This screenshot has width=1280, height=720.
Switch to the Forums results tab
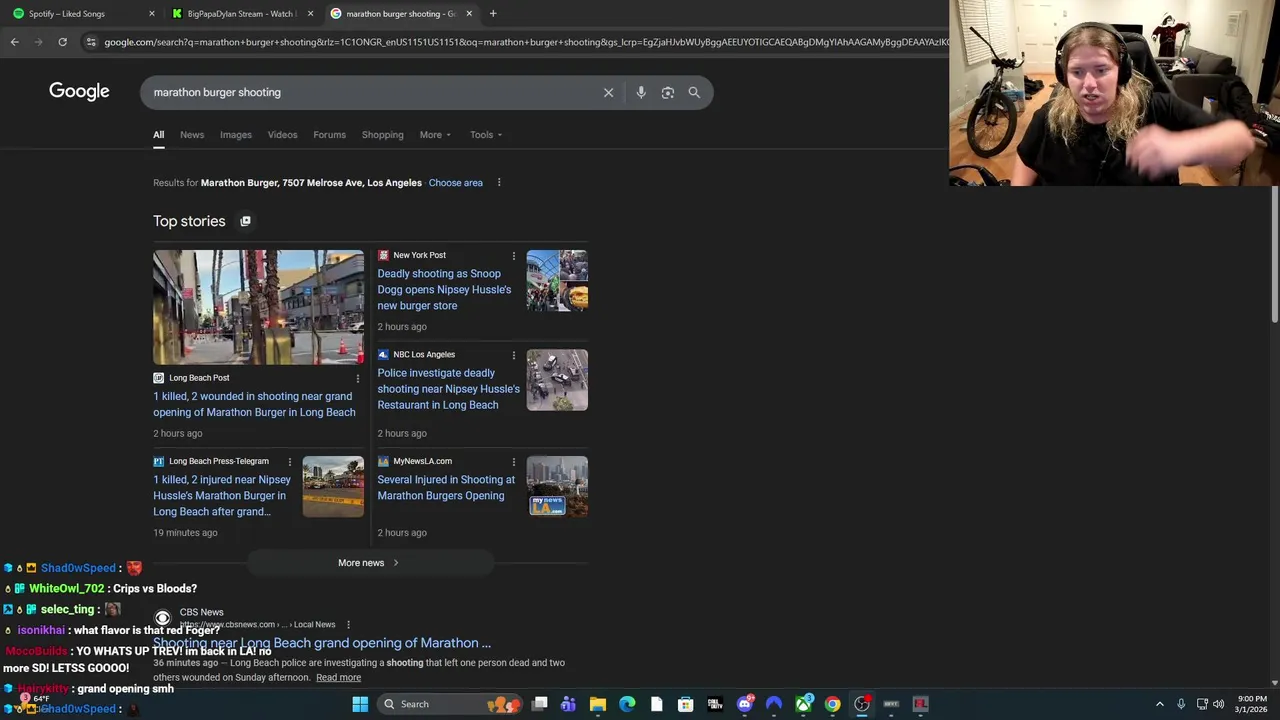coord(329,135)
